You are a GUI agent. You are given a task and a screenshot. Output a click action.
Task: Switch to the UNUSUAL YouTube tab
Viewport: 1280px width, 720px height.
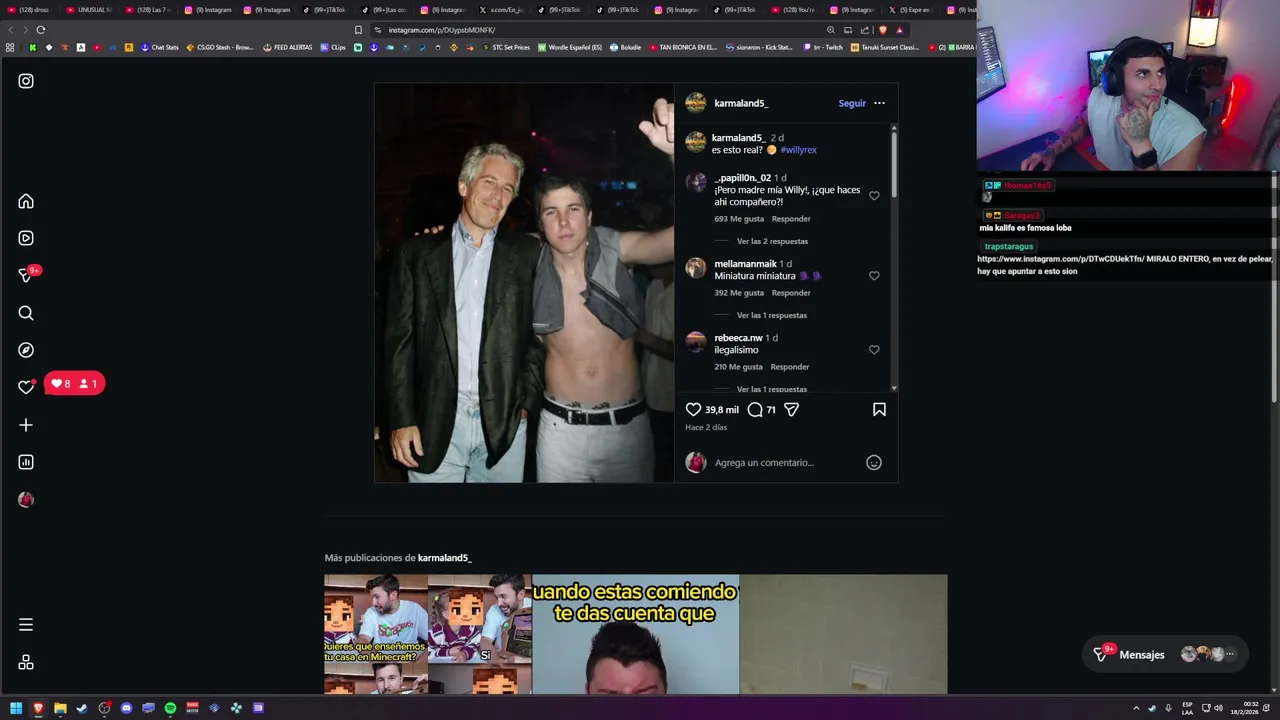pos(89,10)
